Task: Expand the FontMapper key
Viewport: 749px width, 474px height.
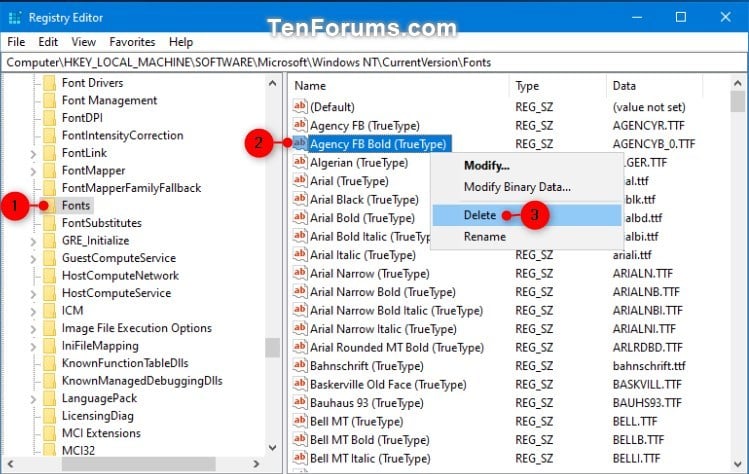Action: pos(33,171)
